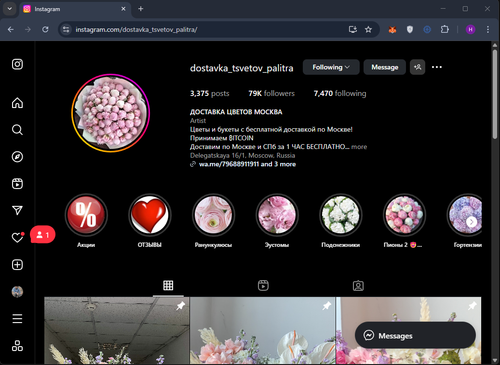Open the blue circle extension icon
Image resolution: width=500 pixels, height=365 pixels.
pos(427,29)
